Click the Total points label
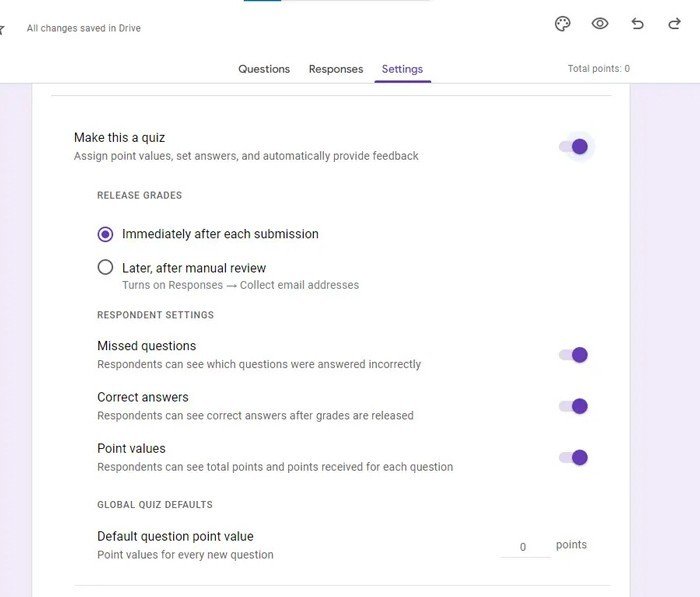 (x=598, y=69)
